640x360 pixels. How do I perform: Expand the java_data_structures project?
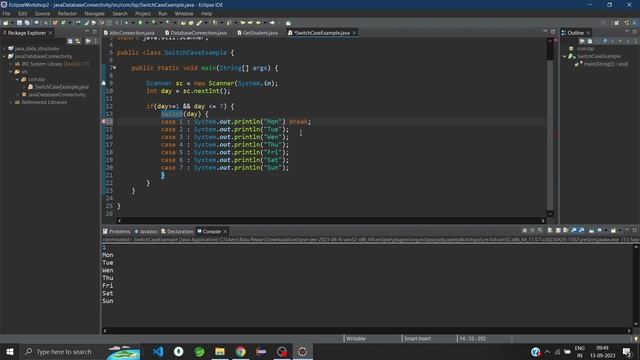point(4,49)
